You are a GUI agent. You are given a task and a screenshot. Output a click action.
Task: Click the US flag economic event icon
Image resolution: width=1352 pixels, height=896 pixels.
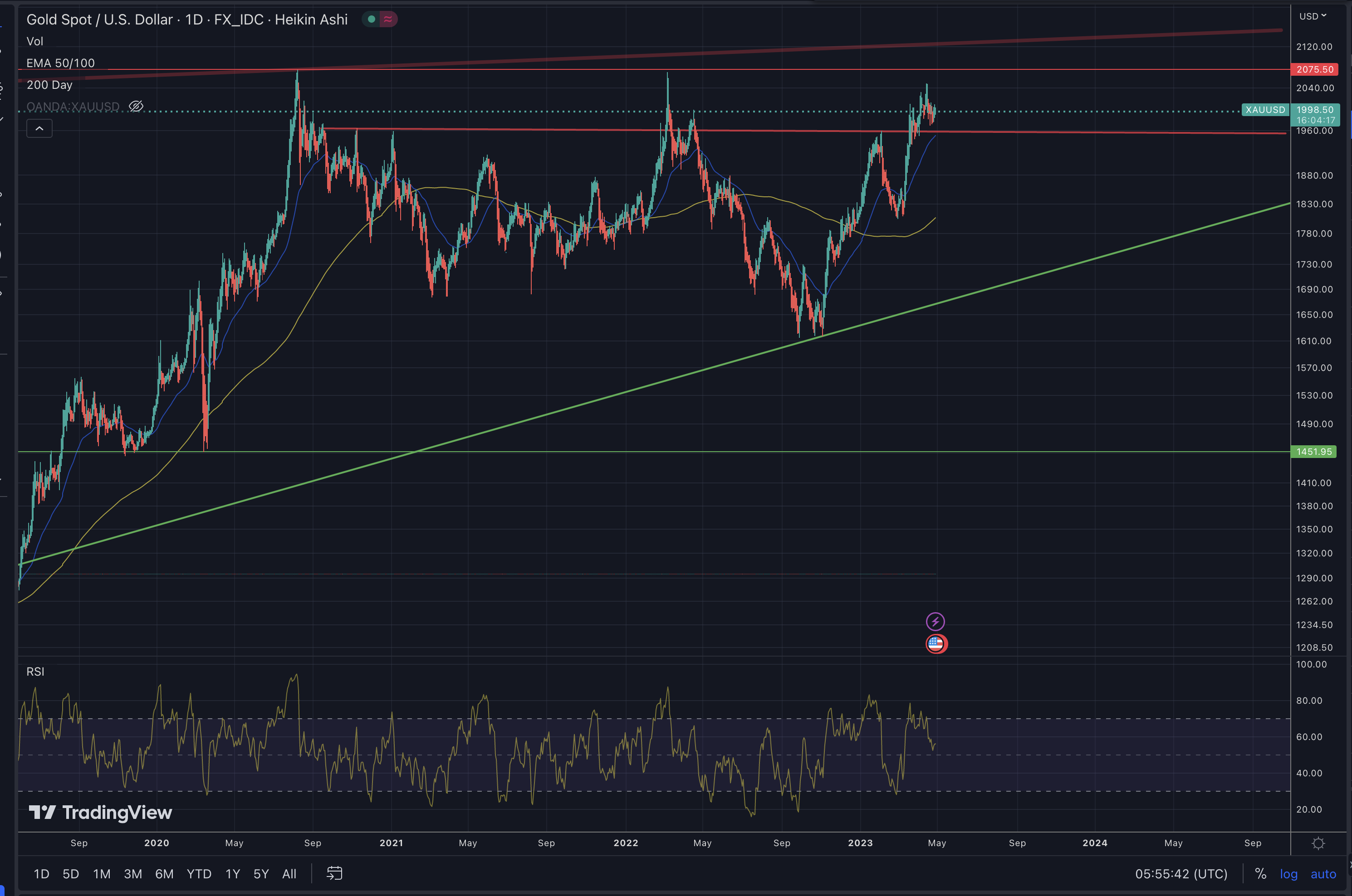click(936, 644)
